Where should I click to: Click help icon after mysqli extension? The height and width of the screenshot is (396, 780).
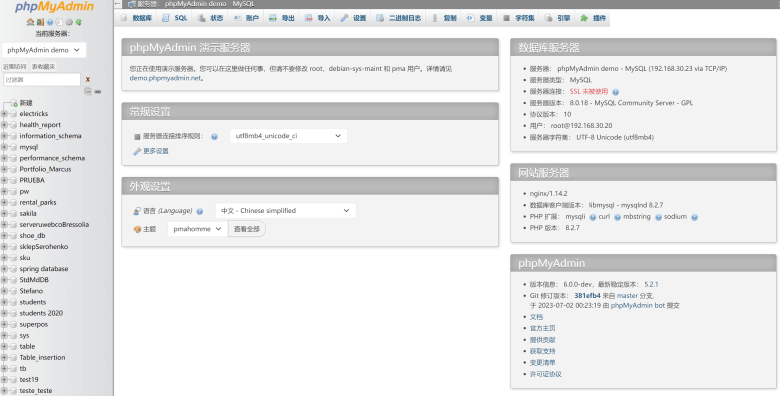tap(592, 217)
